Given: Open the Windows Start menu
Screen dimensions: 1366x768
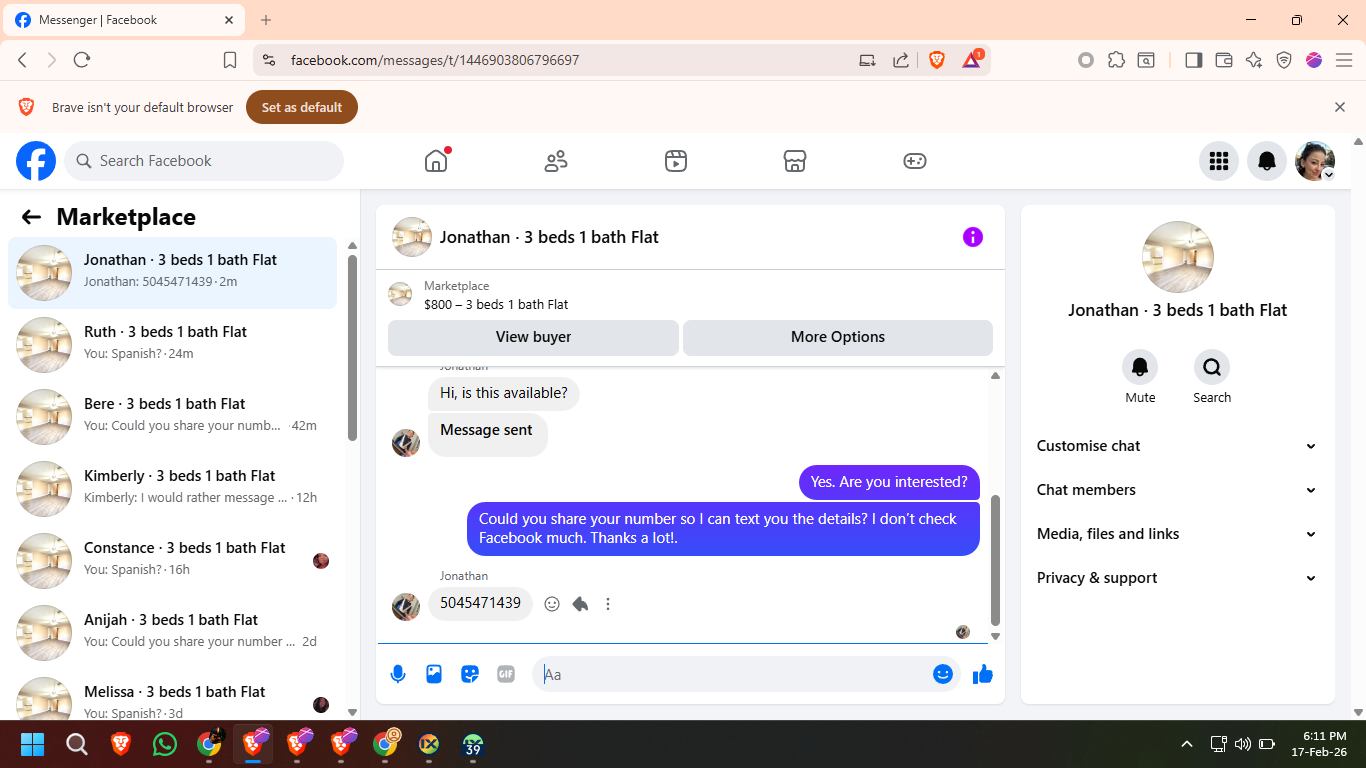Looking at the screenshot, I should (33, 744).
